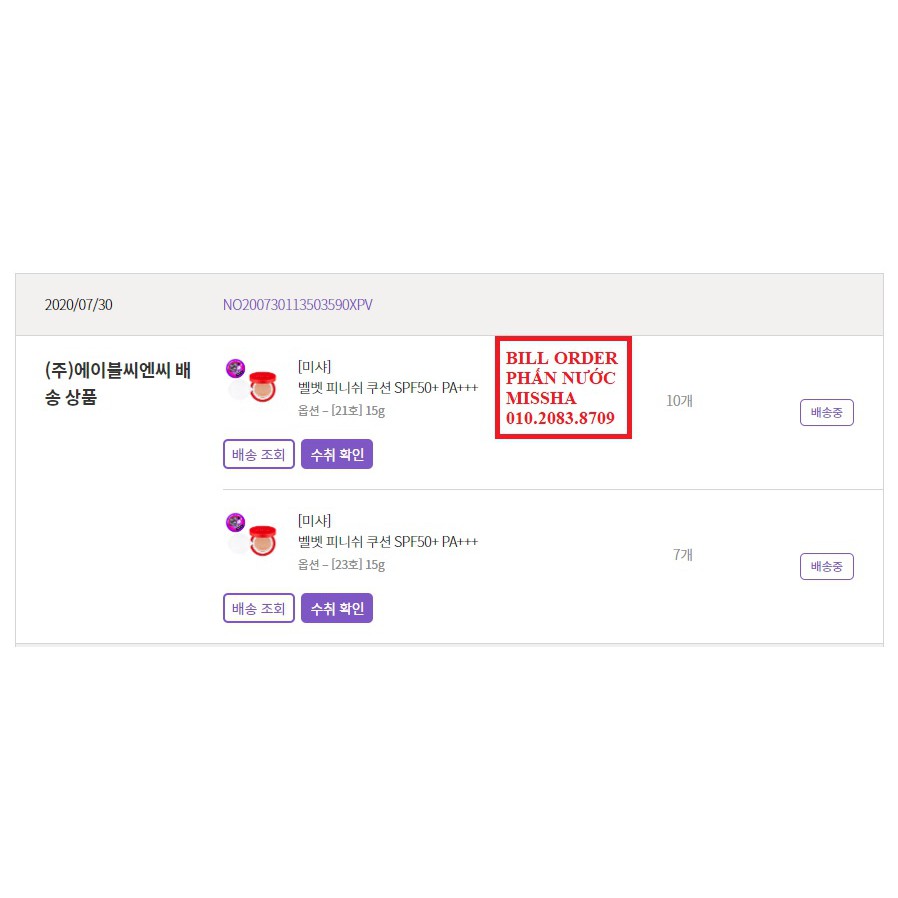The width and height of the screenshot is (898, 898).
Task: Select 배송중 status badge for 21호 cushion
Action: coord(826,412)
